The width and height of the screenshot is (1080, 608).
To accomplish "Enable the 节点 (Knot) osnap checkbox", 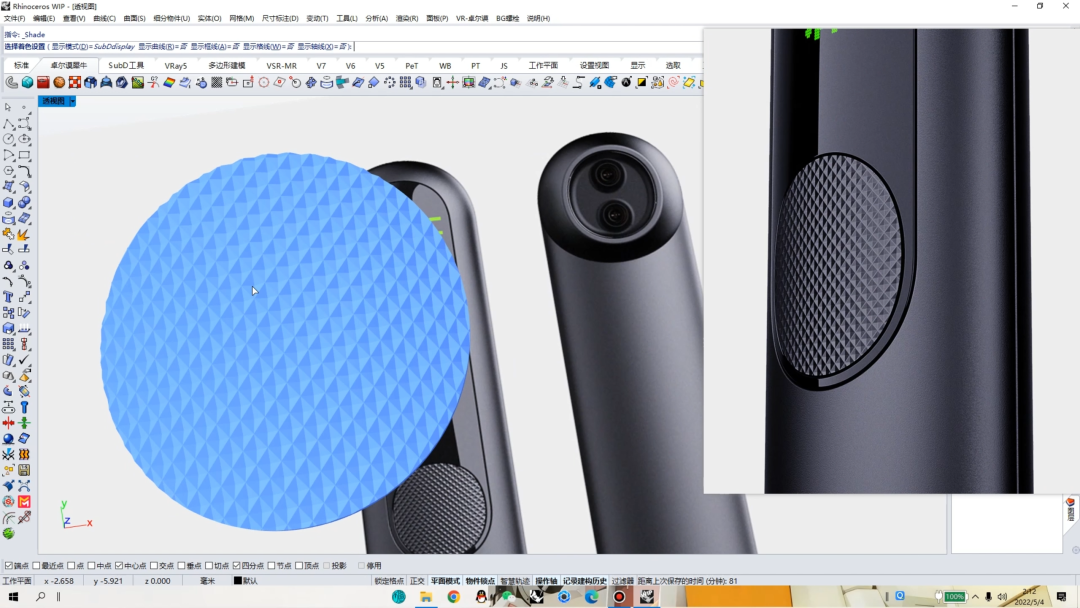I will [x=271, y=566].
